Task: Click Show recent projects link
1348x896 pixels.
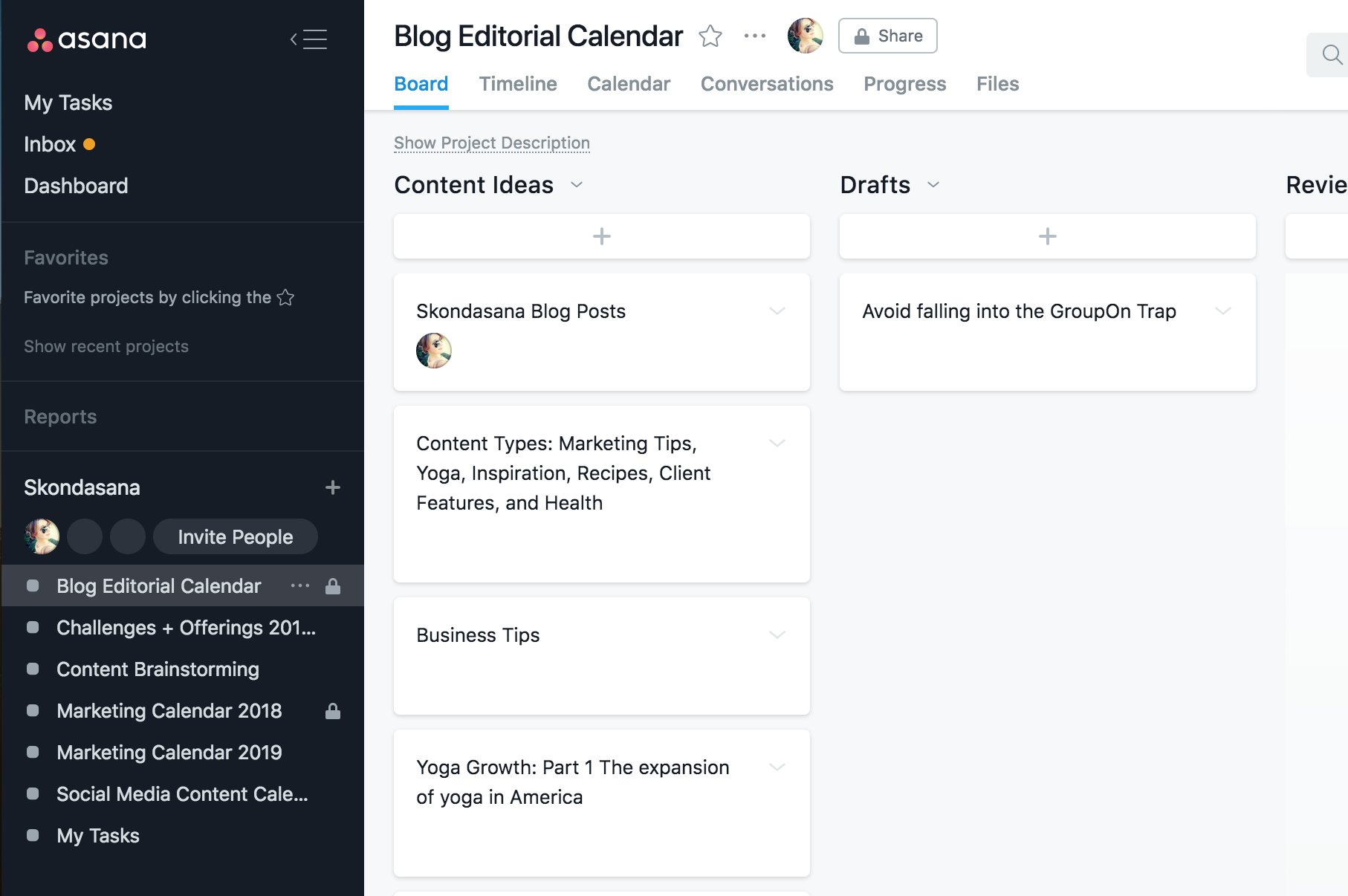Action: 106,346
